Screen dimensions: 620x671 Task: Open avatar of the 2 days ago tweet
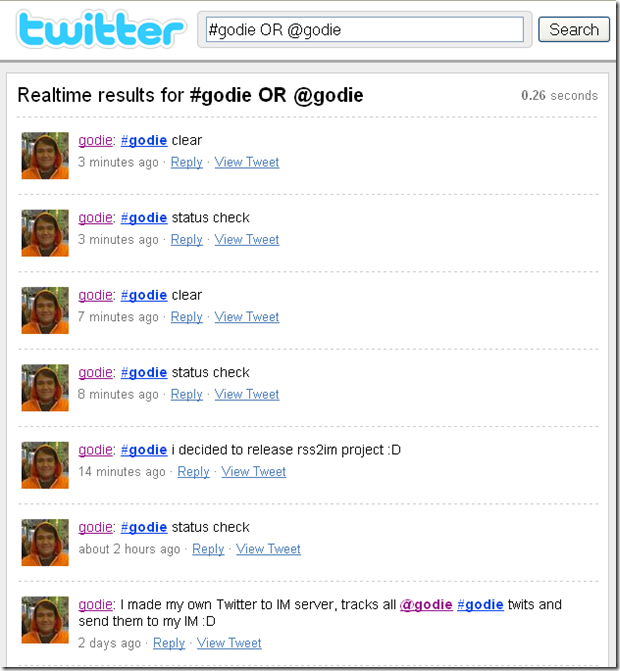45,620
